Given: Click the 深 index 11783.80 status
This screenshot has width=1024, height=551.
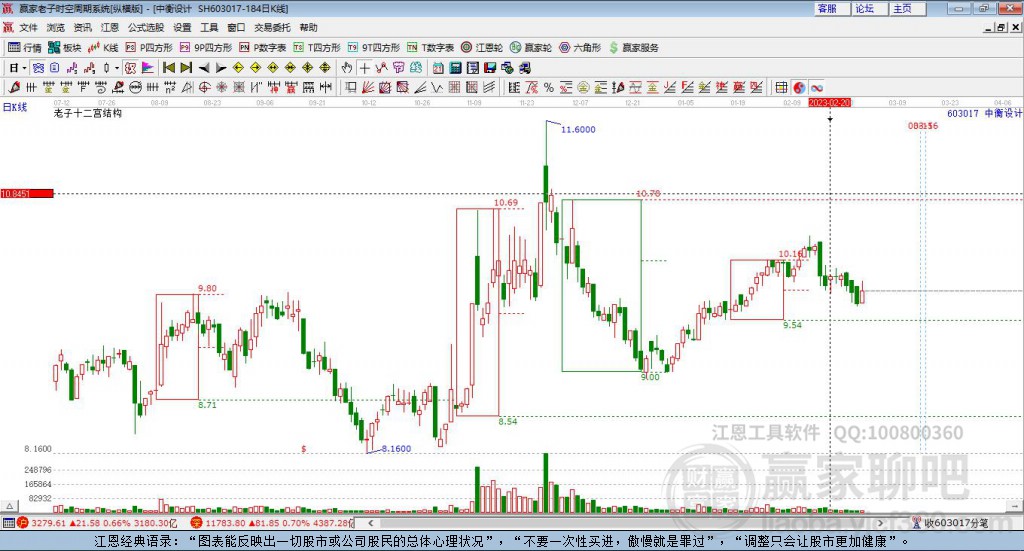Looking at the screenshot, I should tap(272, 523).
